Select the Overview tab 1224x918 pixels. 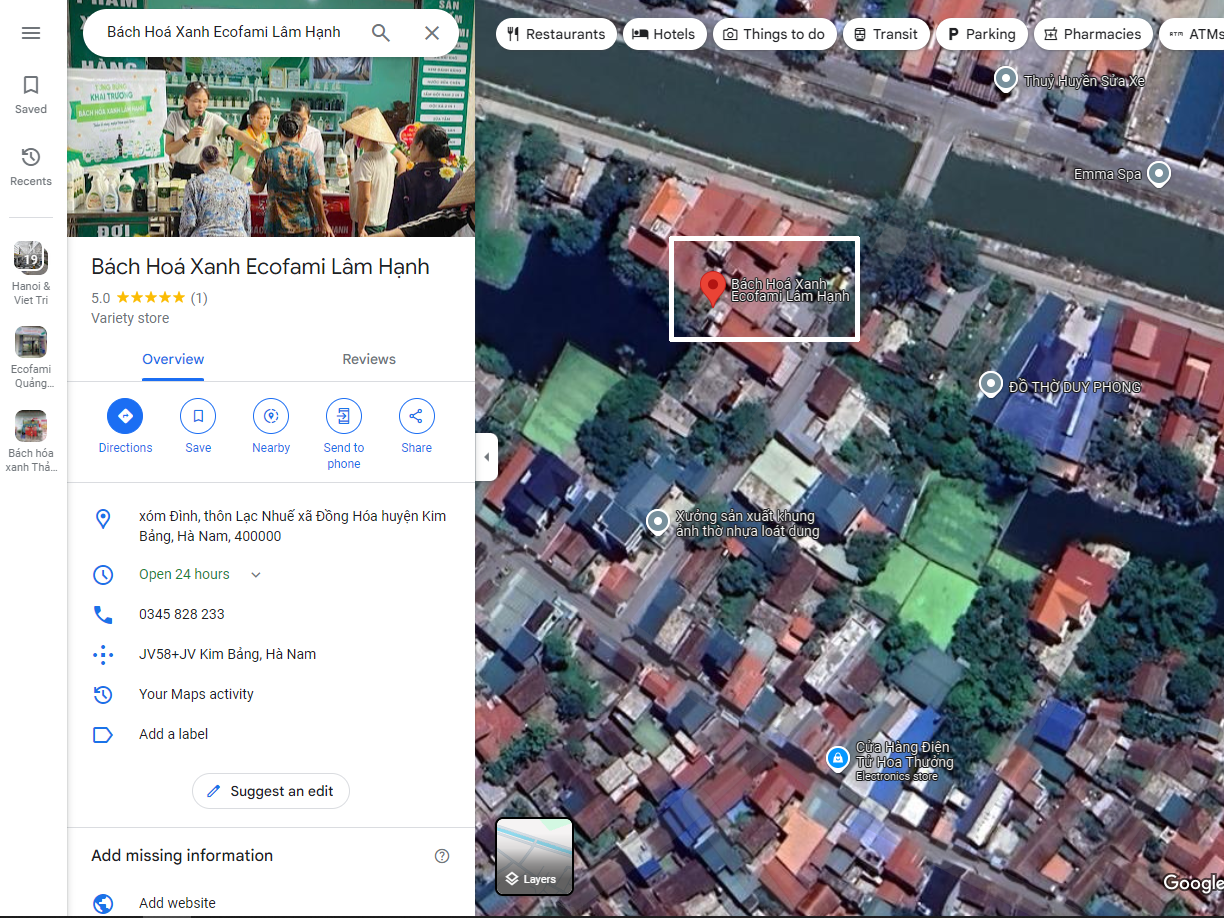173,360
